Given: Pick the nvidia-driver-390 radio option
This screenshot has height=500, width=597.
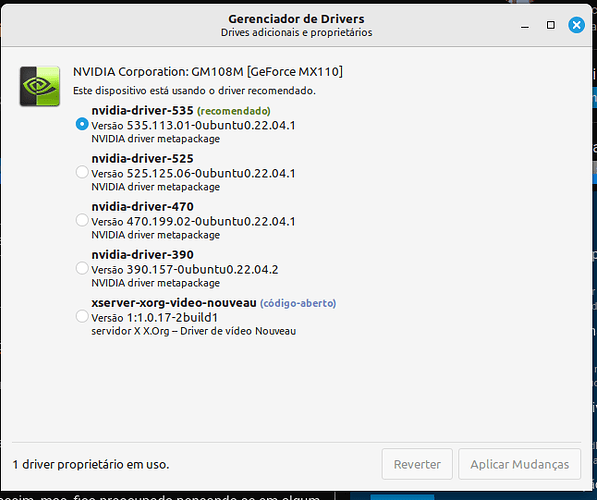Looking at the screenshot, I should tap(82, 268).
